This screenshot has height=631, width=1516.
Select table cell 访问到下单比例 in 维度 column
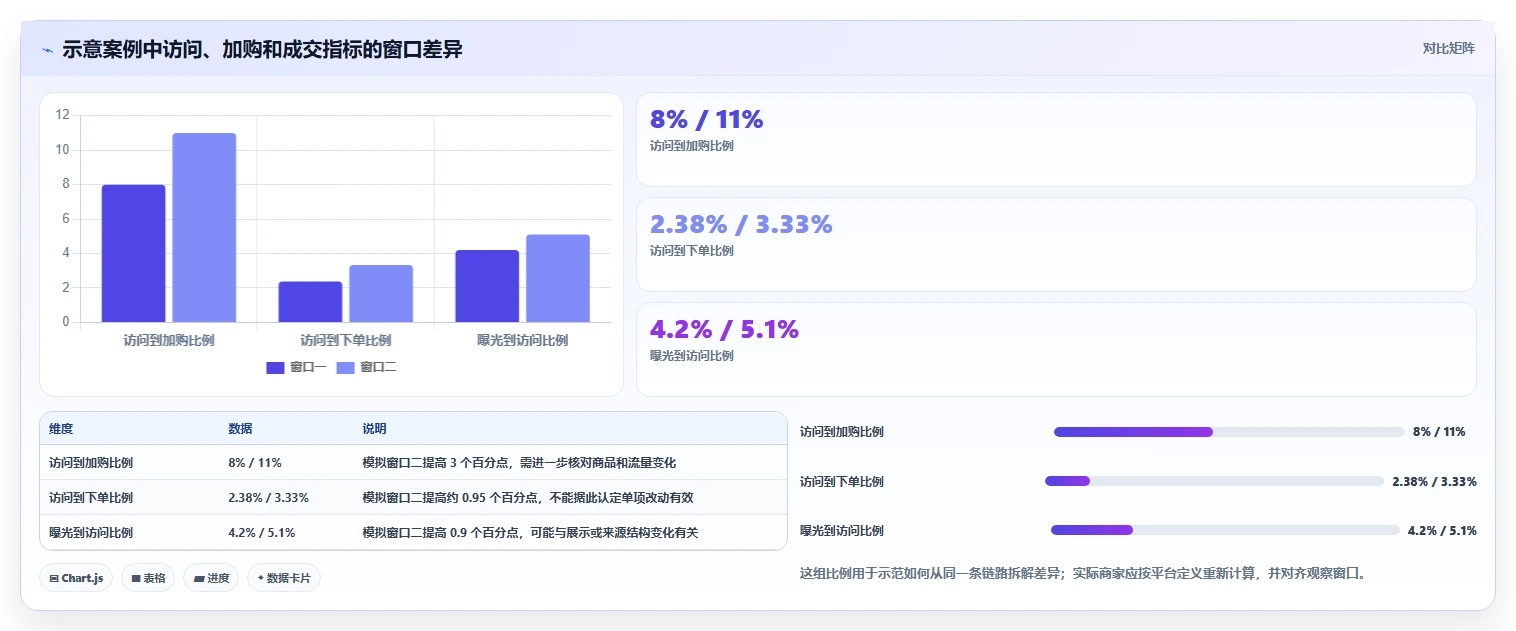click(91, 498)
